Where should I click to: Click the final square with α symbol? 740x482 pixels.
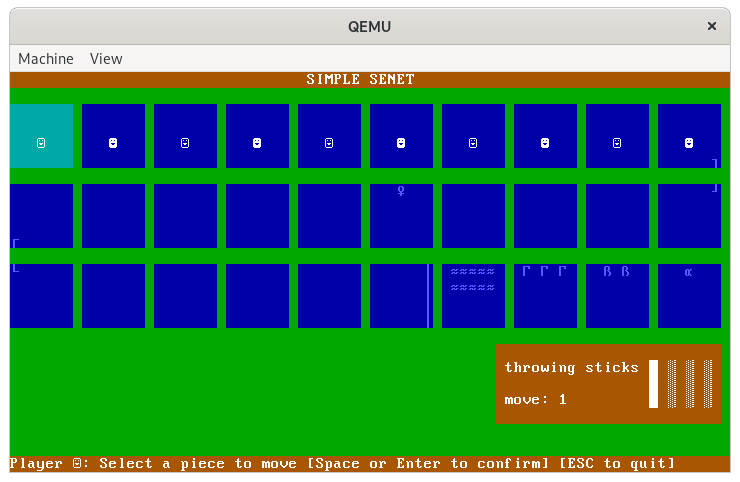coord(689,295)
